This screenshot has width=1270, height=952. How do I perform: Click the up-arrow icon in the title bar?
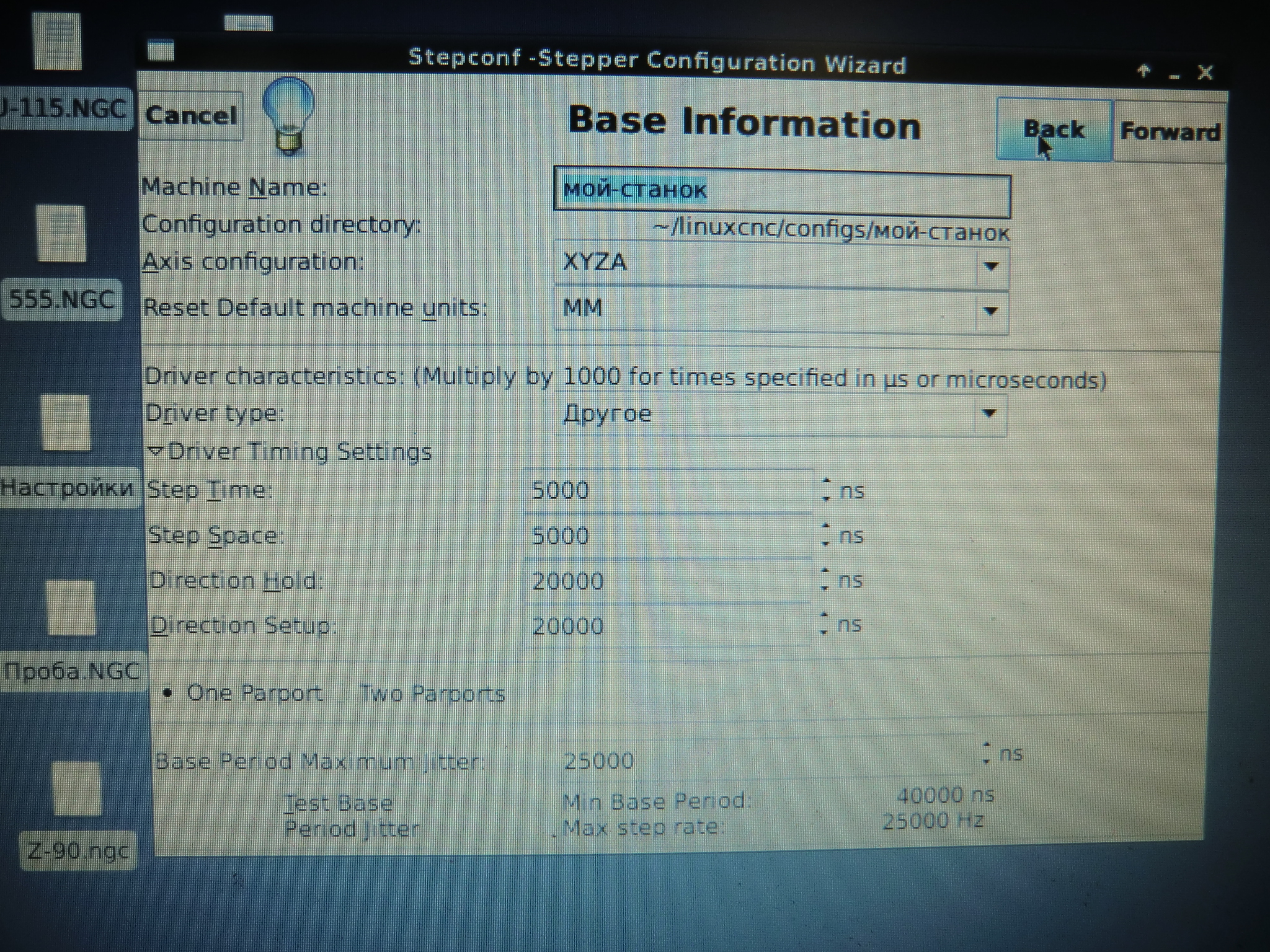click(x=1144, y=71)
